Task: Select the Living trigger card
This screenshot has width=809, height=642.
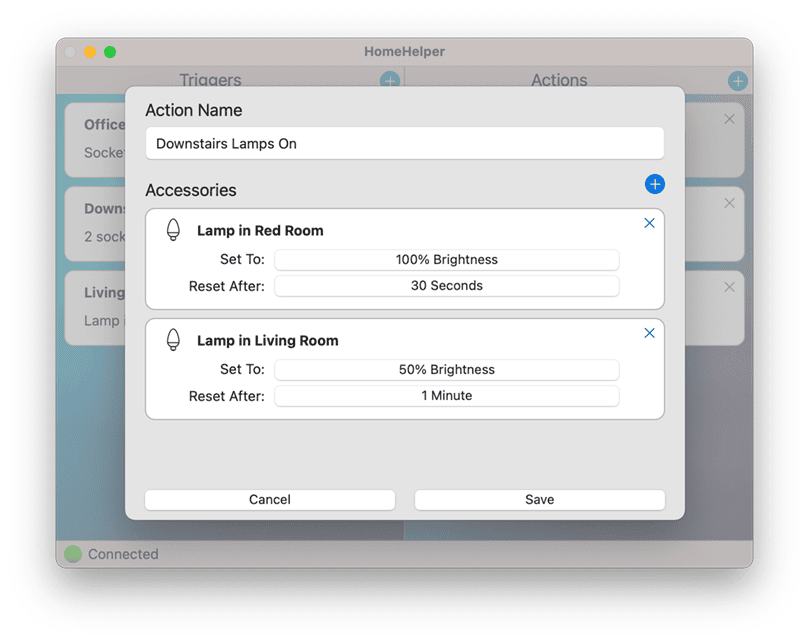Action: tap(96, 306)
